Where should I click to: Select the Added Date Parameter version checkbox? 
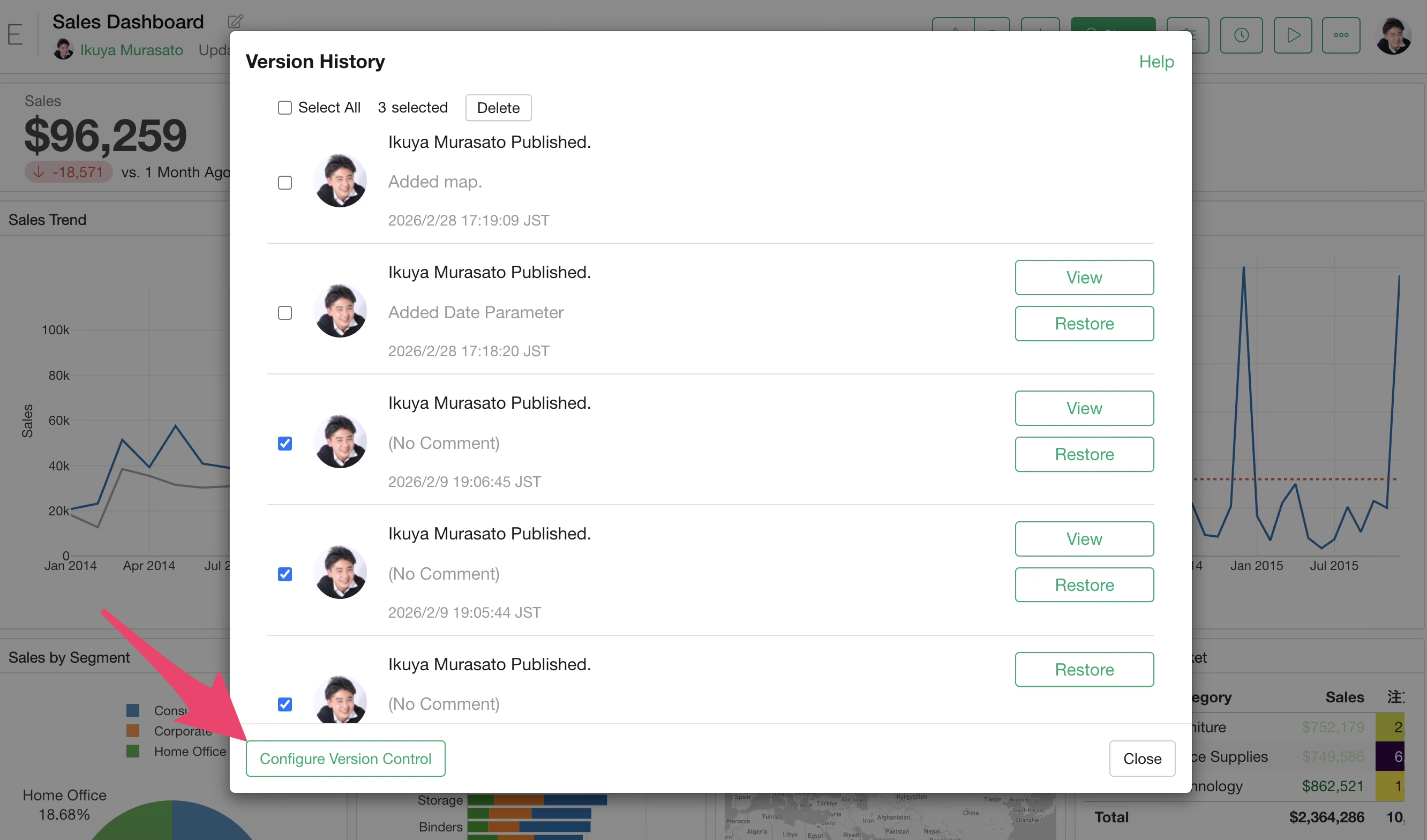pyautogui.click(x=285, y=313)
